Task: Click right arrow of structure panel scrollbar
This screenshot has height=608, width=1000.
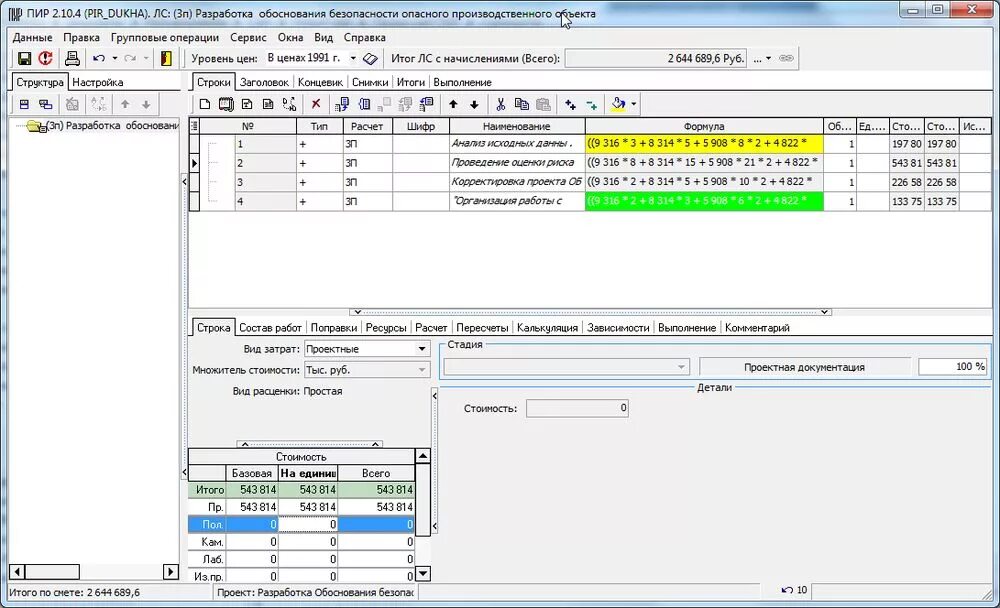Action: tap(170, 572)
